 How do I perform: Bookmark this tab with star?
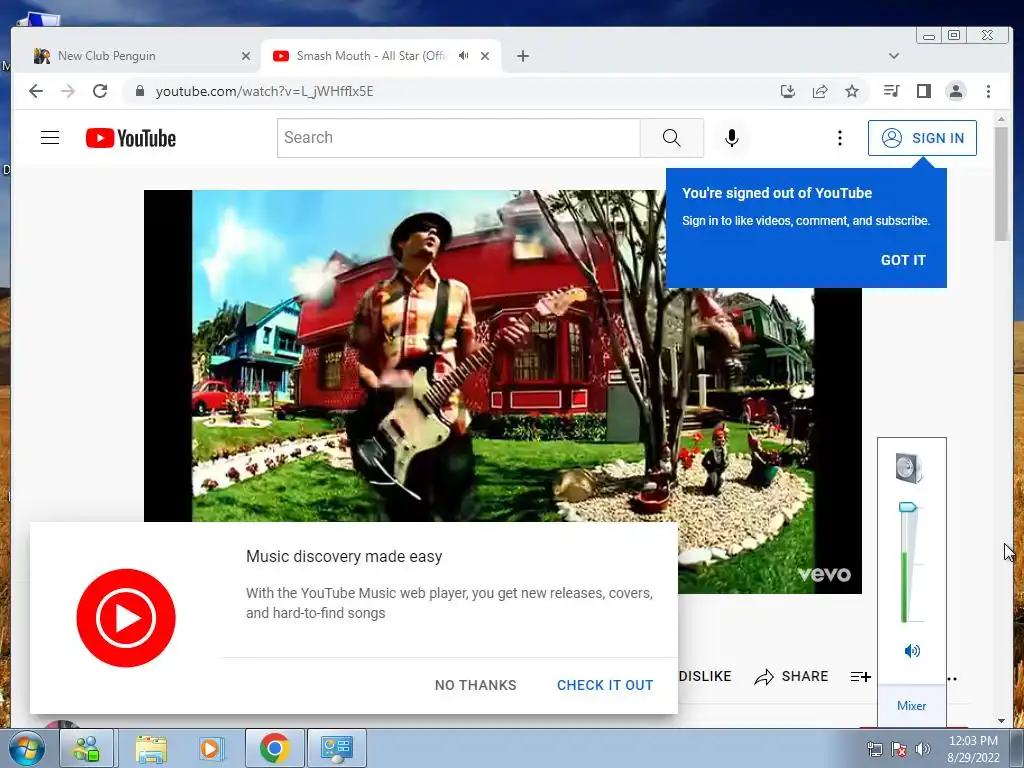[852, 91]
